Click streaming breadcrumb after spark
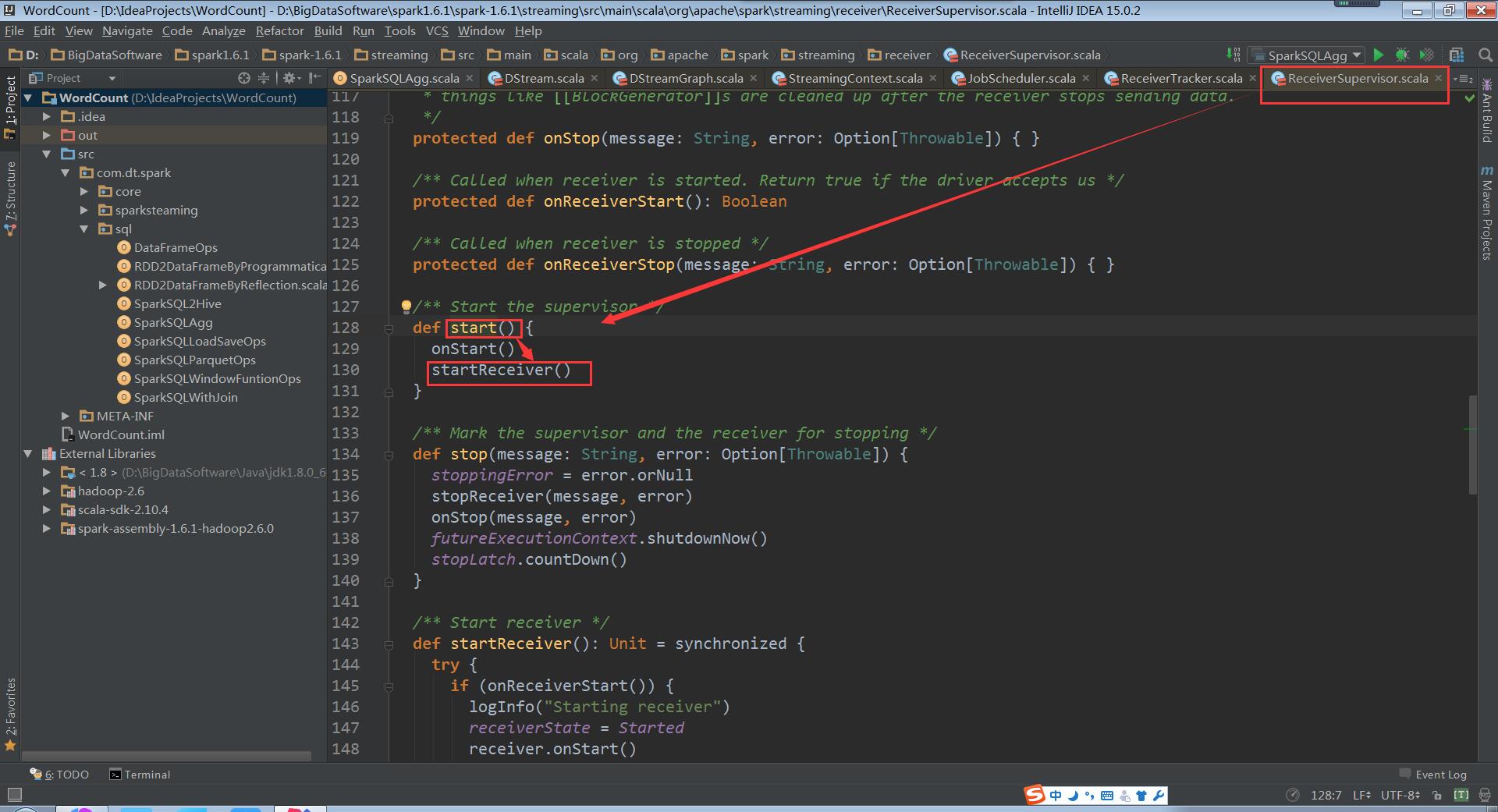1498x812 pixels. click(818, 55)
